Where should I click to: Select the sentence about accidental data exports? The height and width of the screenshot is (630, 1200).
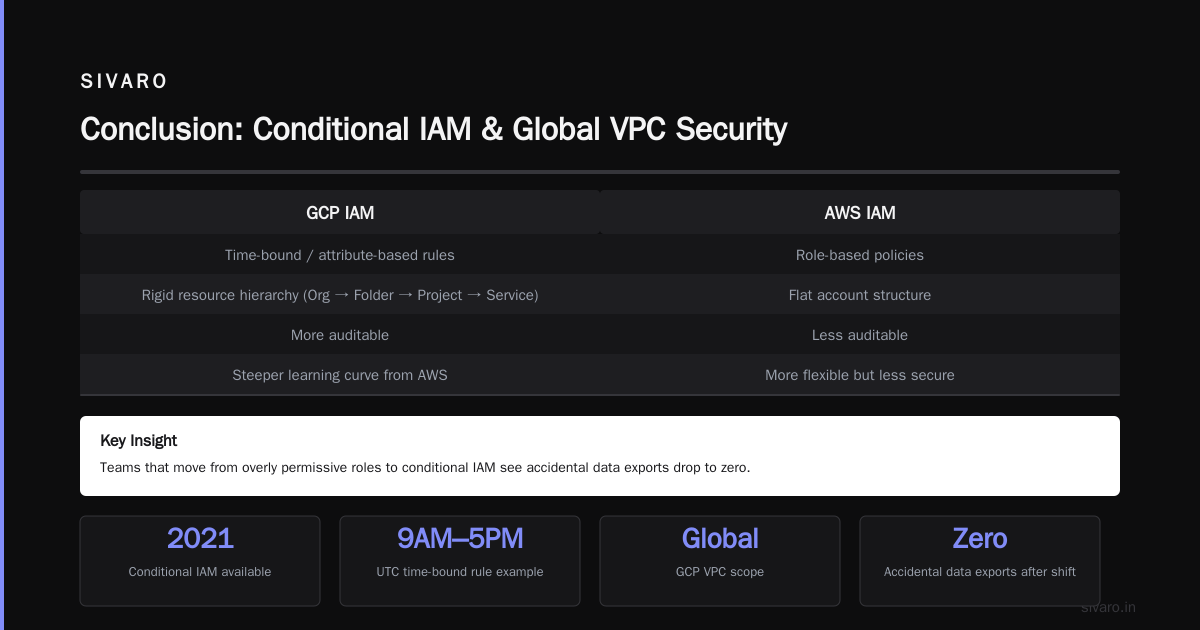[x=425, y=467]
